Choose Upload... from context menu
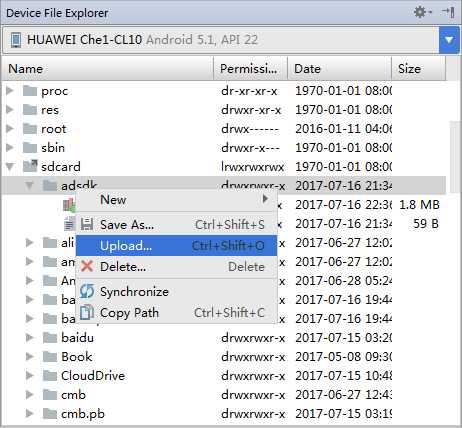462x428 pixels. coord(177,246)
